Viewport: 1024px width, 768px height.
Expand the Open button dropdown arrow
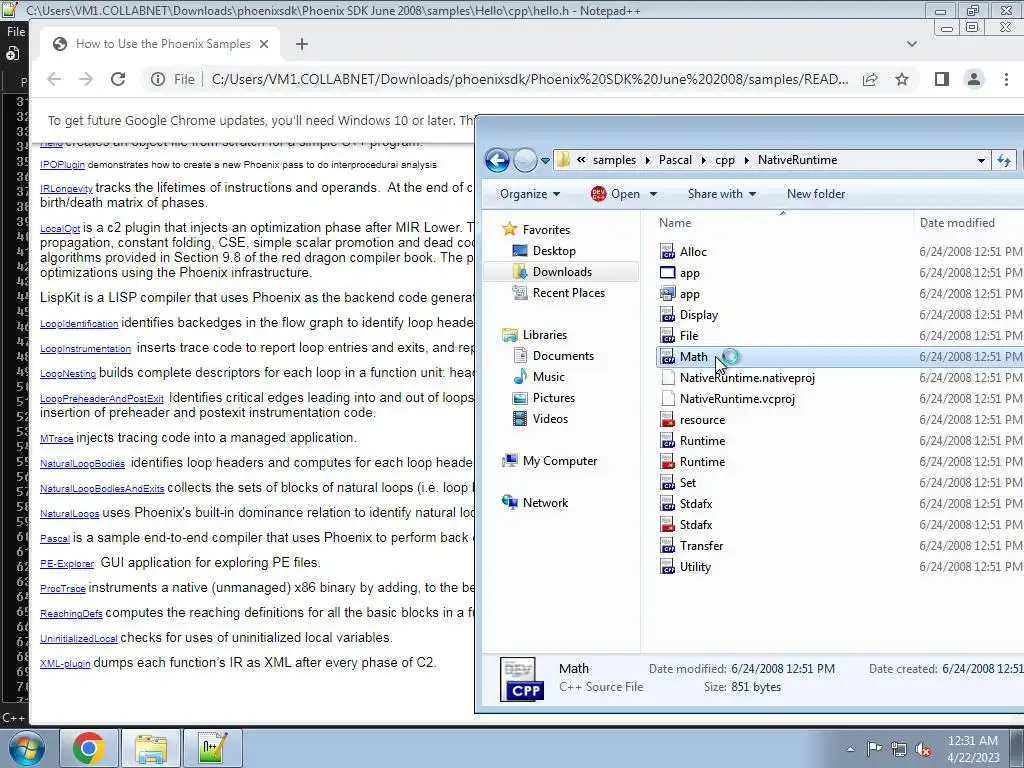click(653, 194)
